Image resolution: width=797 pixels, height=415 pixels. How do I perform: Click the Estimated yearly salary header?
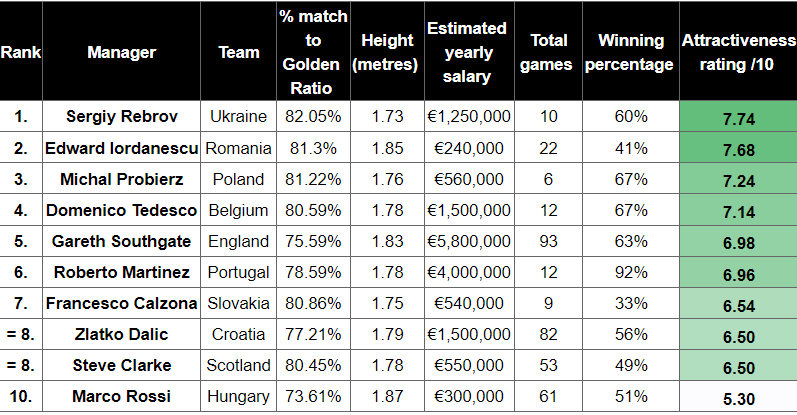pyautogui.click(x=466, y=52)
